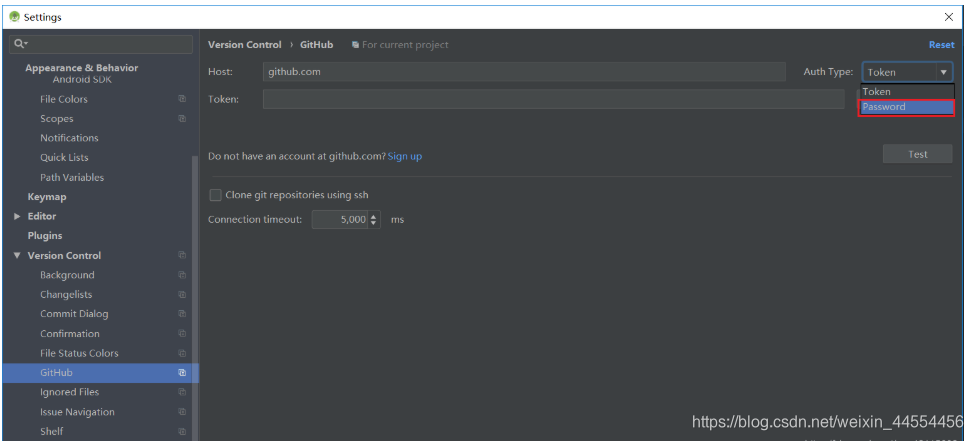The height and width of the screenshot is (441, 974).
Task: Open Notifications settings
Action: coord(69,138)
